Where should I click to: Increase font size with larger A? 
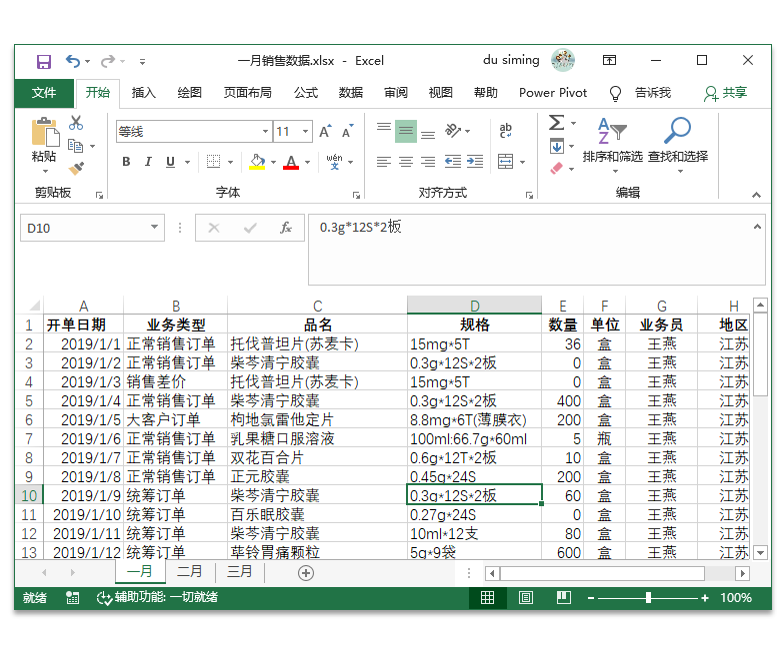325,132
